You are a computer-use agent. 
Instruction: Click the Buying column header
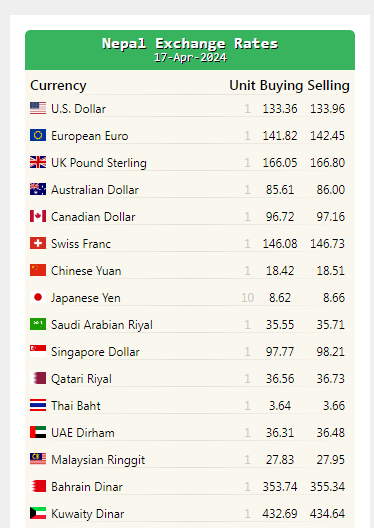tap(281, 86)
